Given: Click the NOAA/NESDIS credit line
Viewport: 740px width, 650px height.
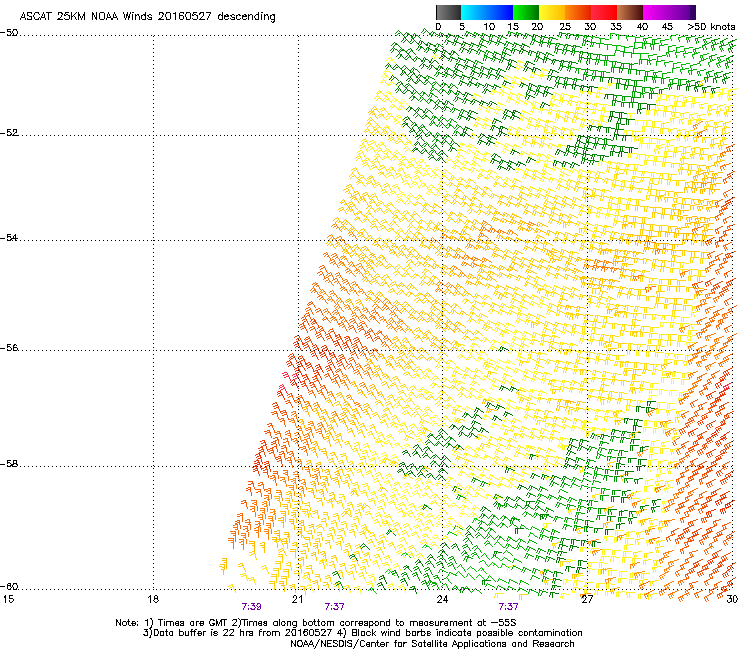Looking at the screenshot, I should point(432,644).
